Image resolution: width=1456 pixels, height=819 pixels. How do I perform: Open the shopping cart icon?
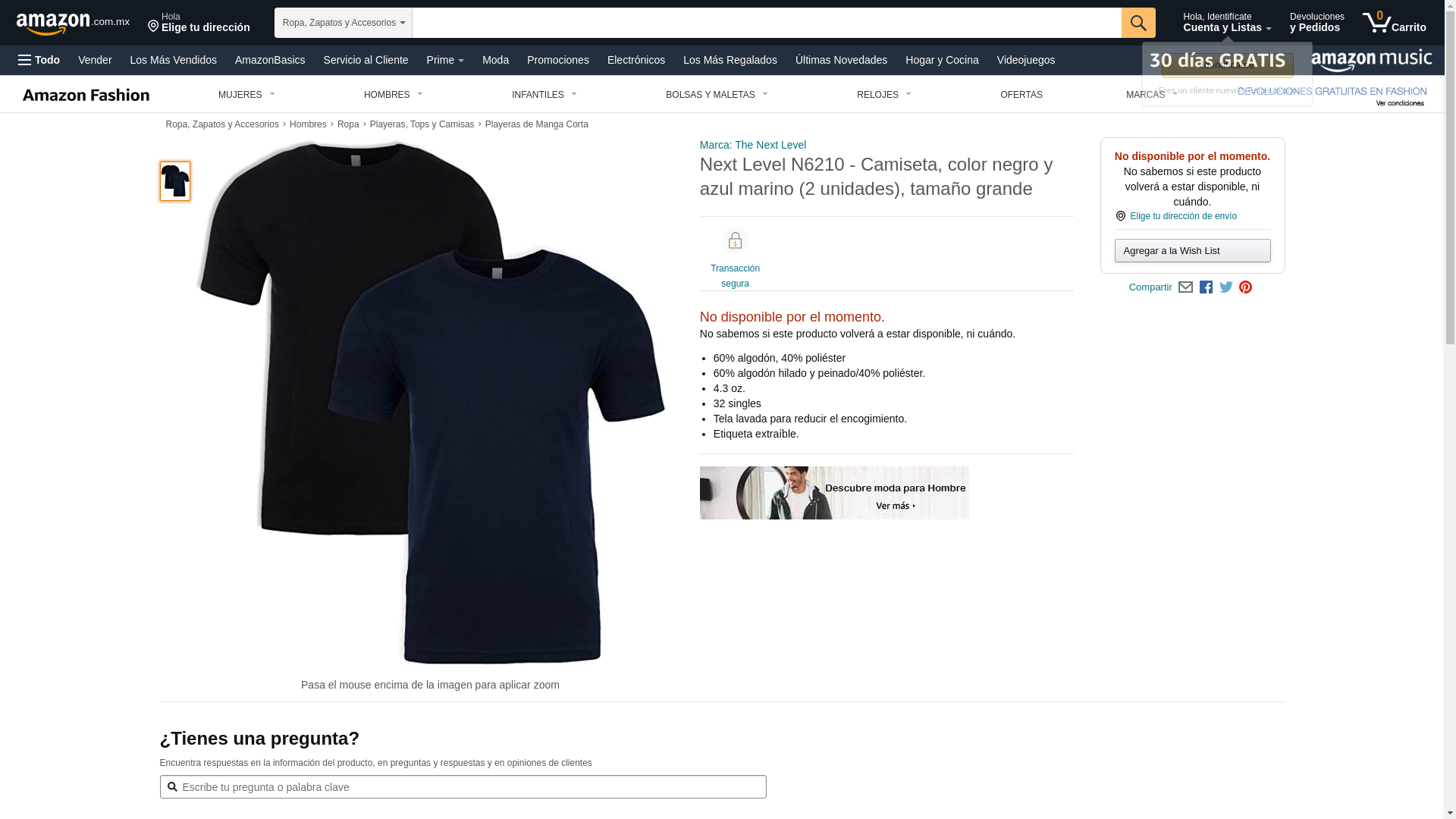coord(1394,23)
